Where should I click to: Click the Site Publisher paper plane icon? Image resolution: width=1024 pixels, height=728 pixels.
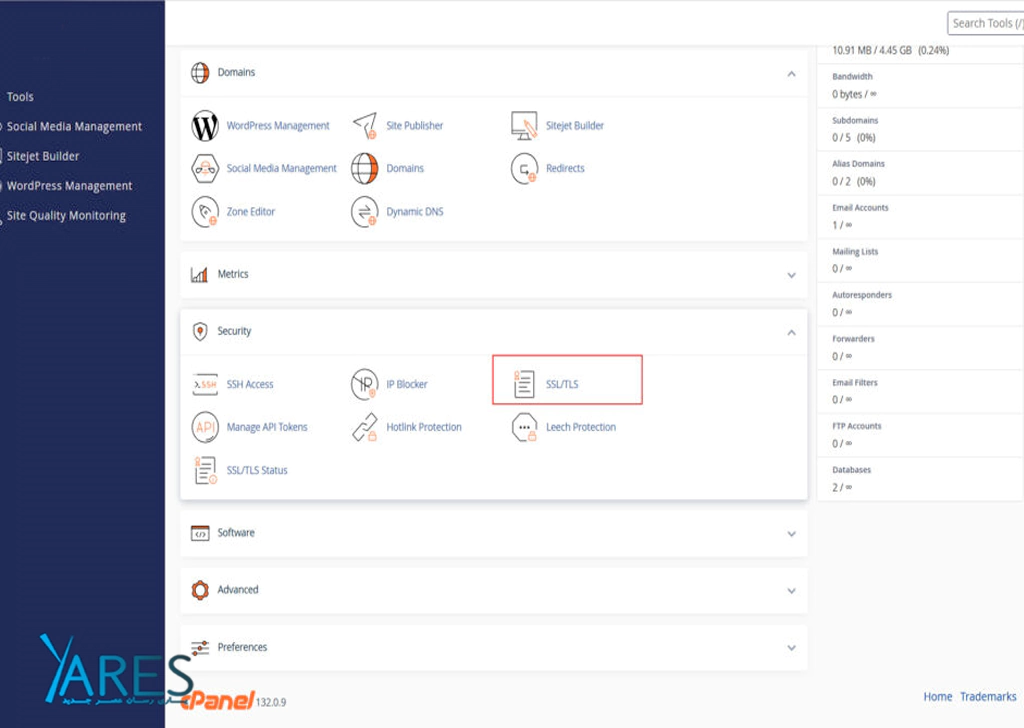point(365,125)
